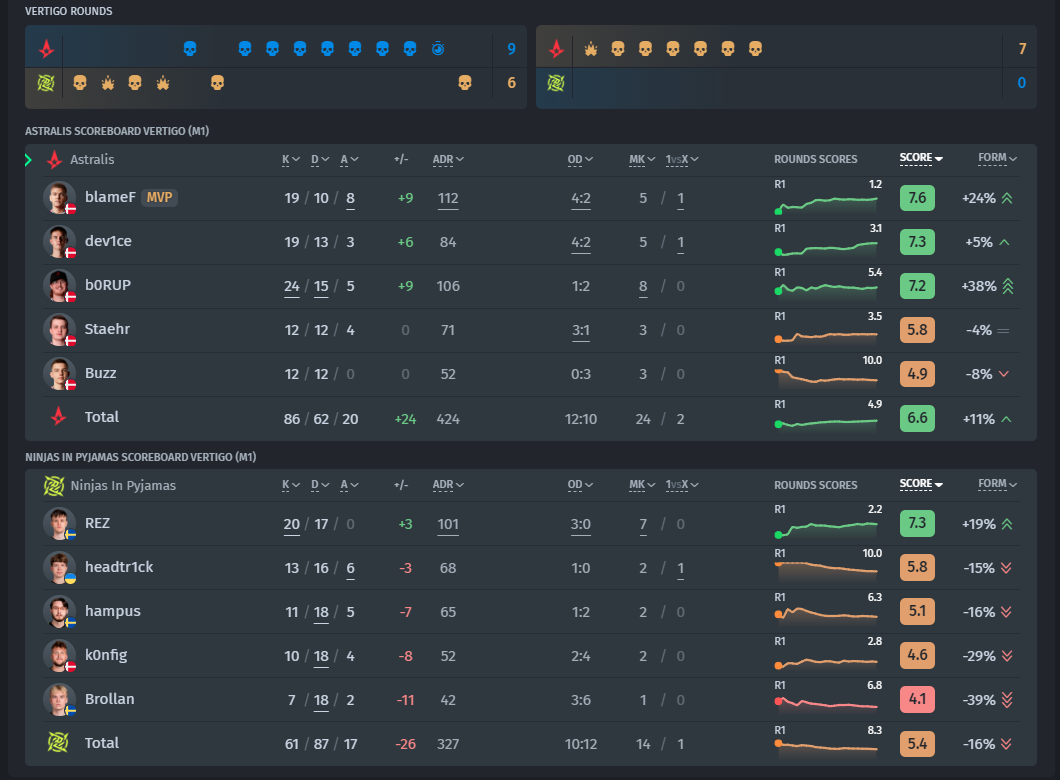Open headtr1ck's player avatar
Screen dimensions: 1060x780
tap(59, 567)
